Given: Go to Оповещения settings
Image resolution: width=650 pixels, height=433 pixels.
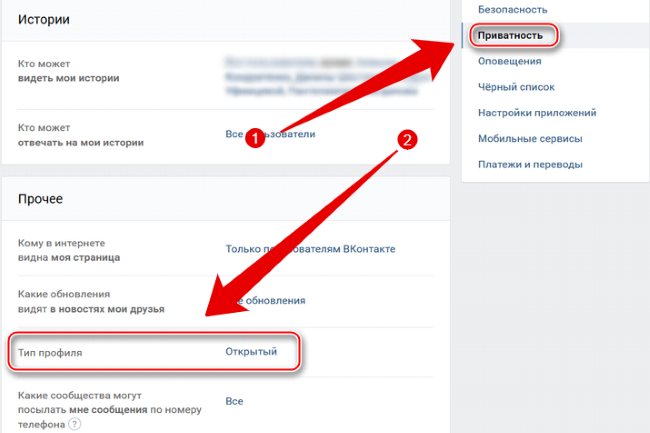Looking at the screenshot, I should click(x=509, y=61).
